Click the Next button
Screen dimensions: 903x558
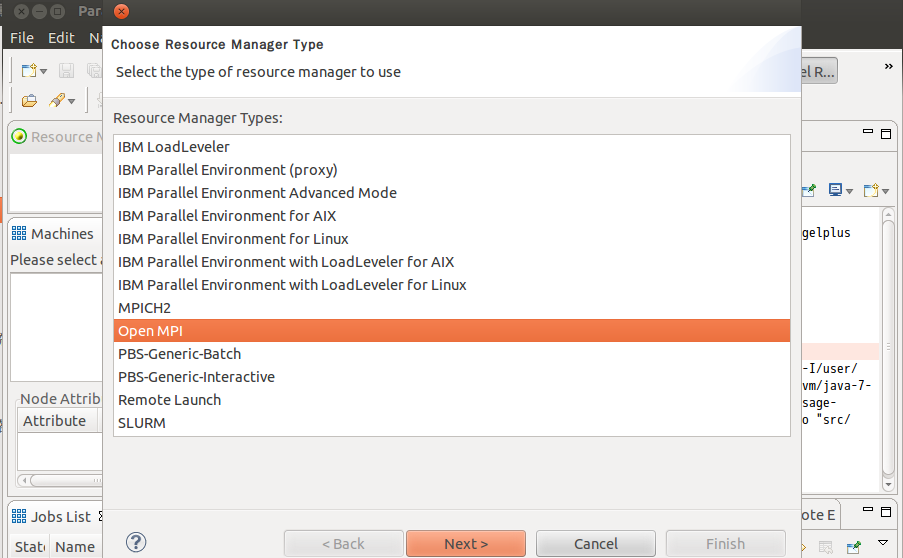[466, 544]
